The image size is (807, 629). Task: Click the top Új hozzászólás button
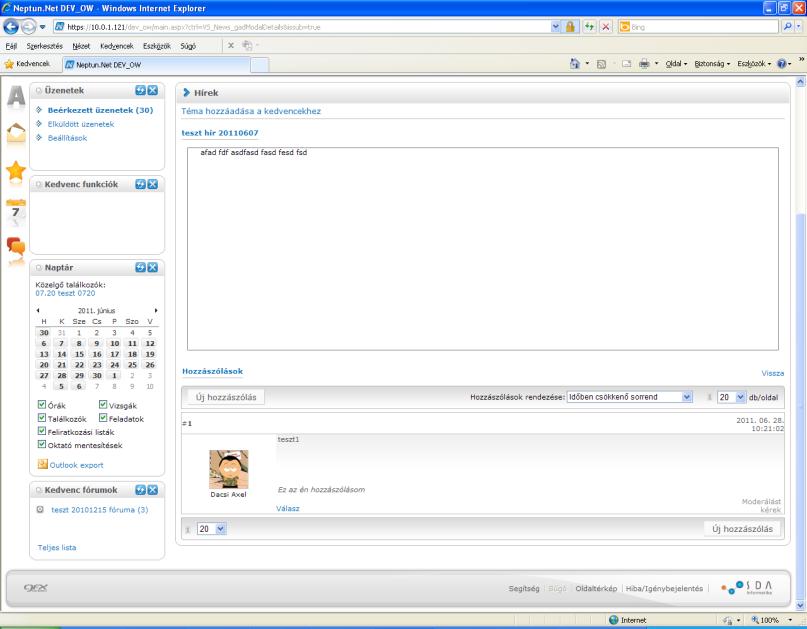coord(225,397)
